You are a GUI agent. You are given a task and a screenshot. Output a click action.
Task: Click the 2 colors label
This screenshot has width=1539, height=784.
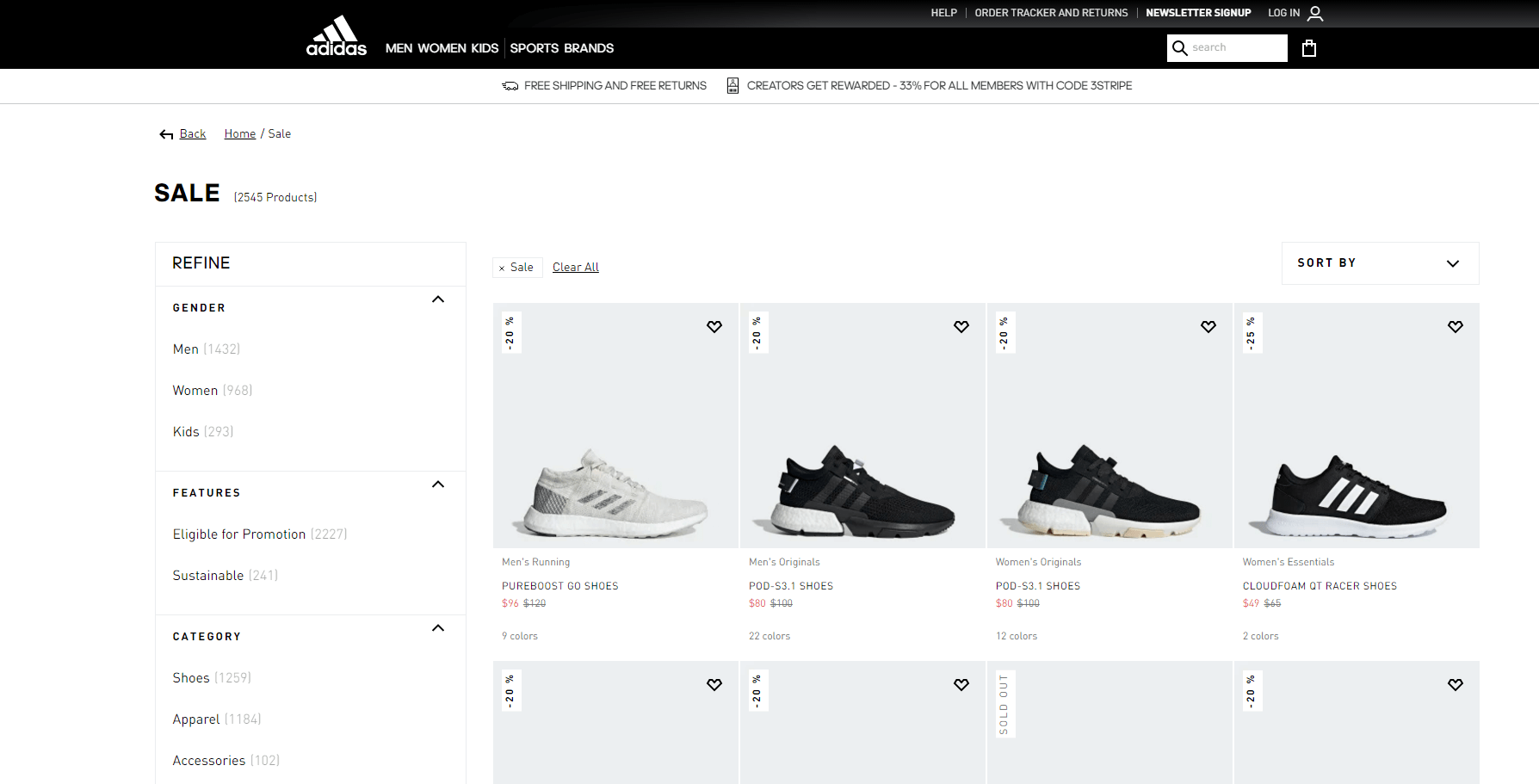point(1261,637)
